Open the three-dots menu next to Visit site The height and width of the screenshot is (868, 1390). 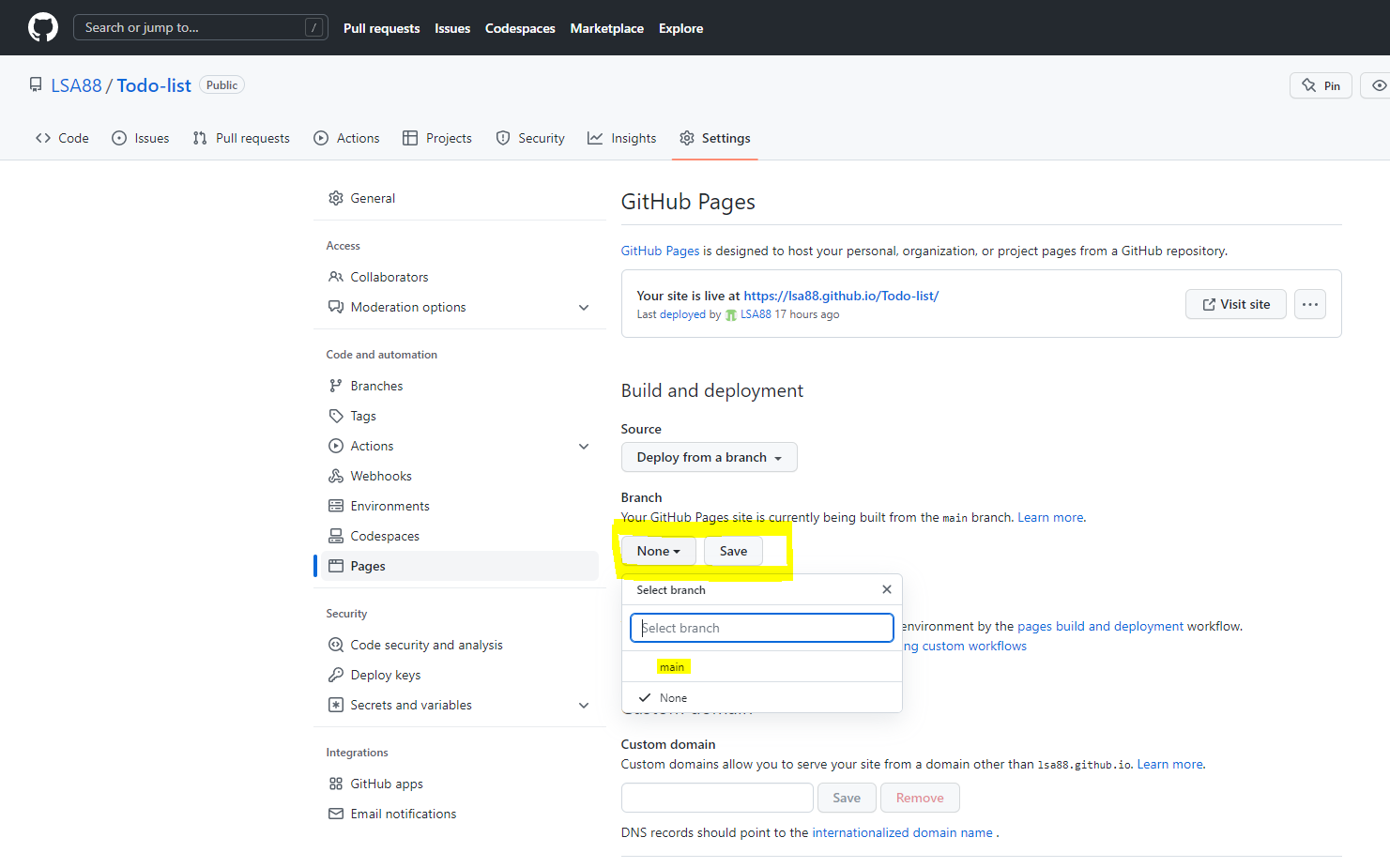coord(1310,304)
